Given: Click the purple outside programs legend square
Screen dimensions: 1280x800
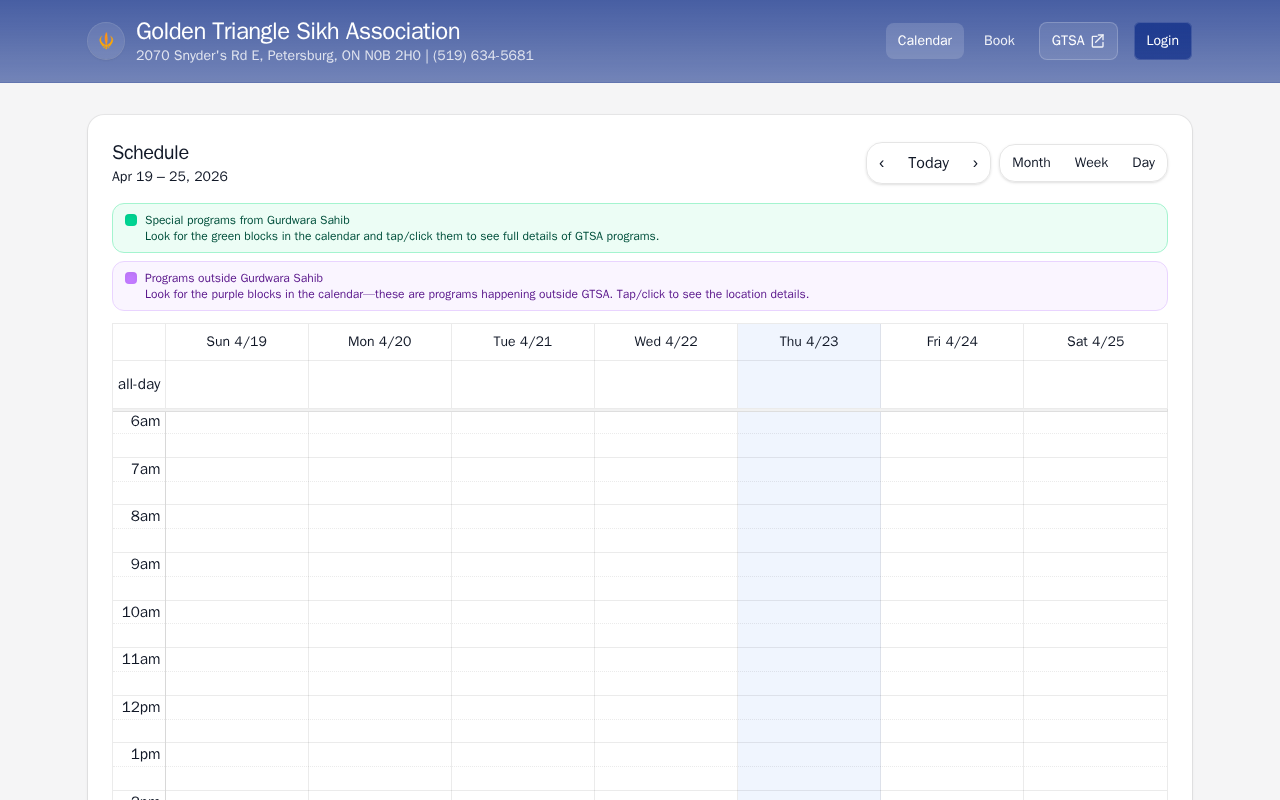Looking at the screenshot, I should click(131, 278).
